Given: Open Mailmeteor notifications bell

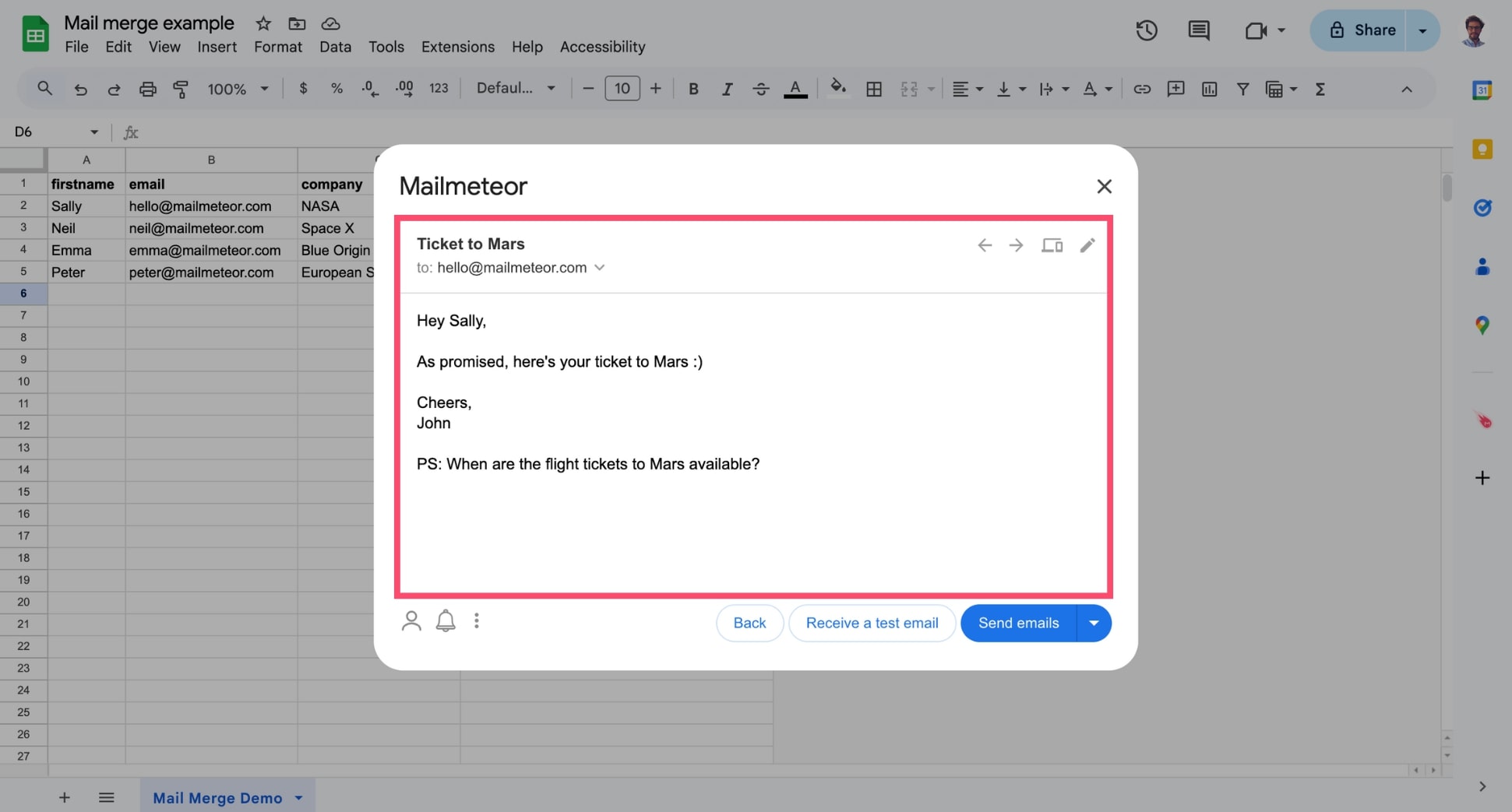Looking at the screenshot, I should (x=446, y=621).
